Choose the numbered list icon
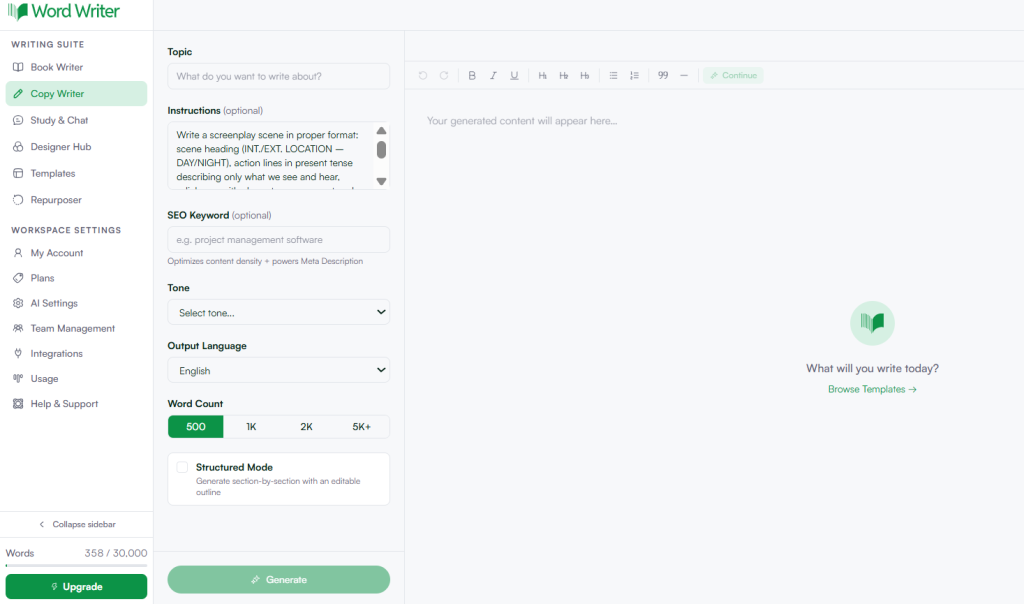Screen dimensions: 1024x604 (x=634, y=76)
